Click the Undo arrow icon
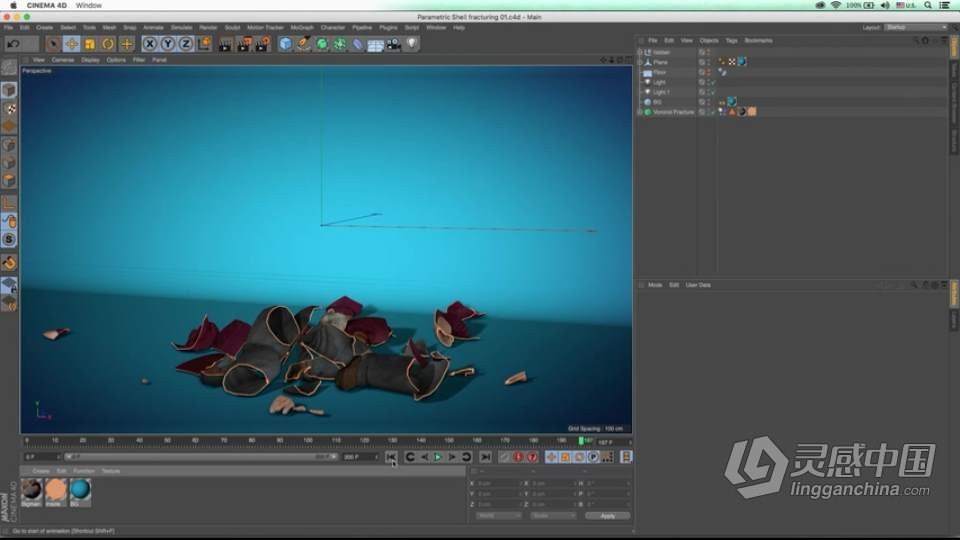This screenshot has width=960, height=540. coord(13,44)
